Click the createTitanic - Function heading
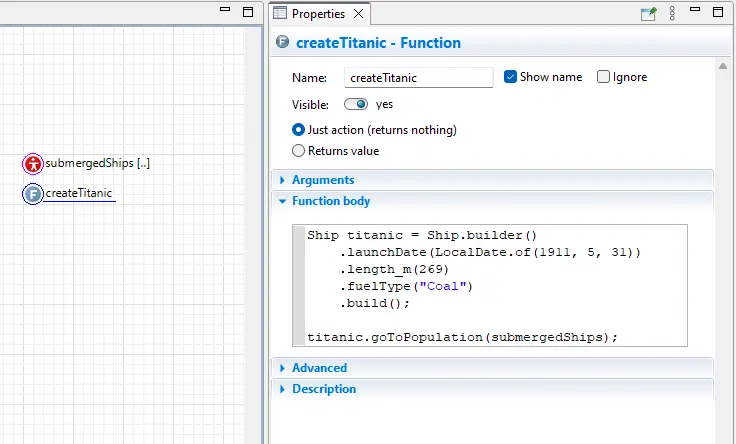The image size is (736, 444). [378, 43]
